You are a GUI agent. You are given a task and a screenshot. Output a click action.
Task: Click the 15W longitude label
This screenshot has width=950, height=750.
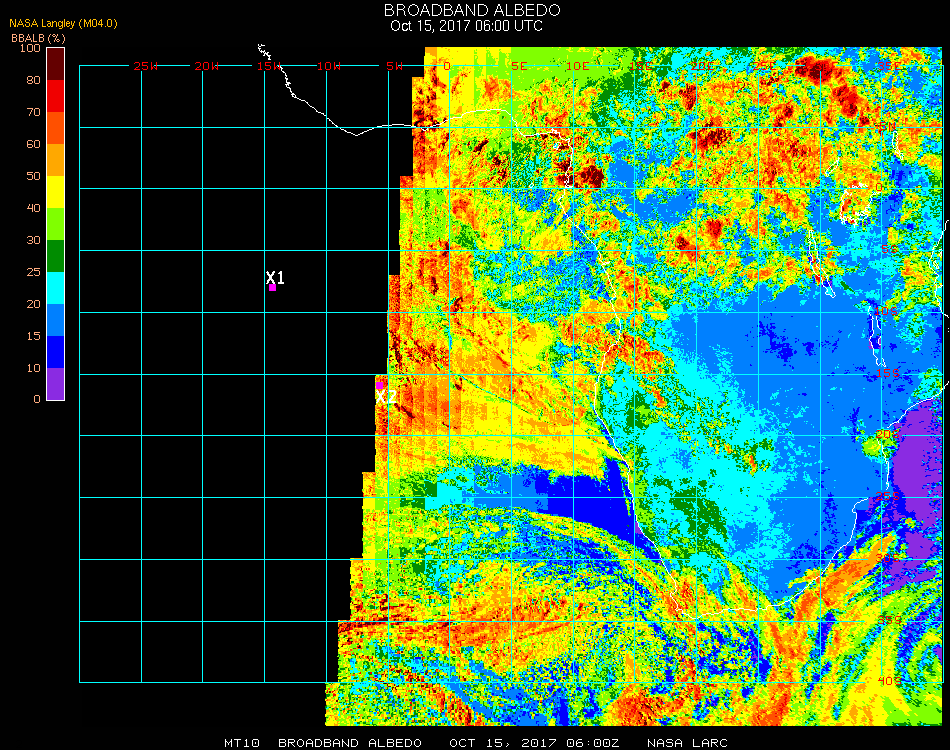pos(269,67)
